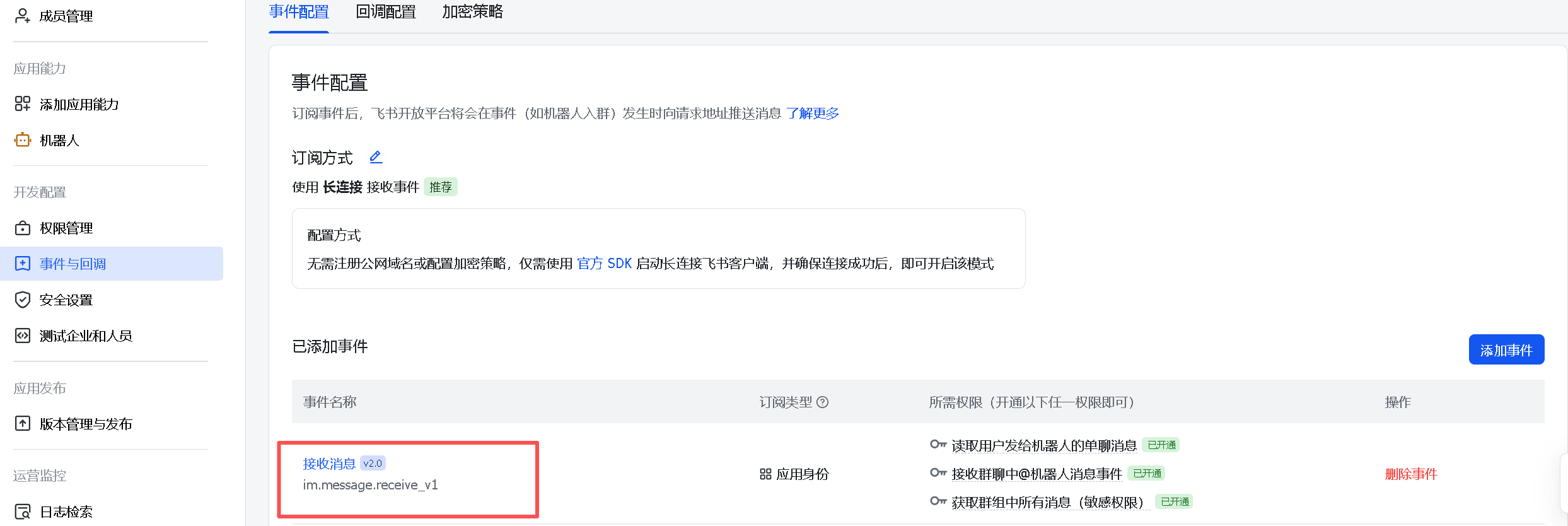Click the 订阅类型 help question icon
This screenshot has width=1568, height=526.
(x=823, y=402)
